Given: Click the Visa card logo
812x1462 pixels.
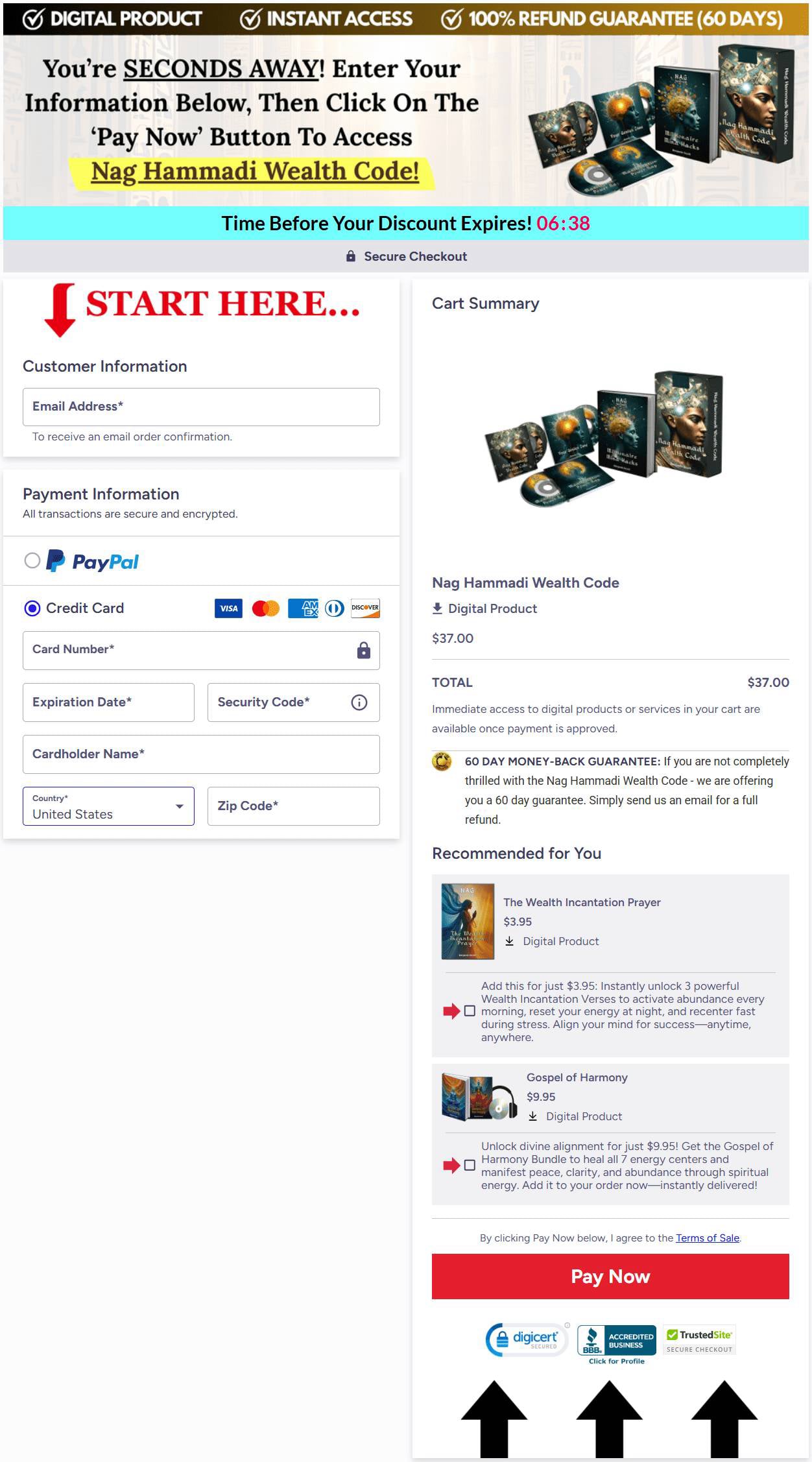Looking at the screenshot, I should click(228, 608).
